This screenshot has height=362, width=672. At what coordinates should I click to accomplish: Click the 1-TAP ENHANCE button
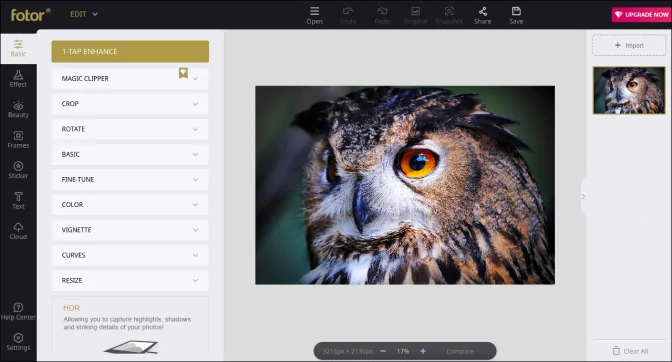point(130,51)
